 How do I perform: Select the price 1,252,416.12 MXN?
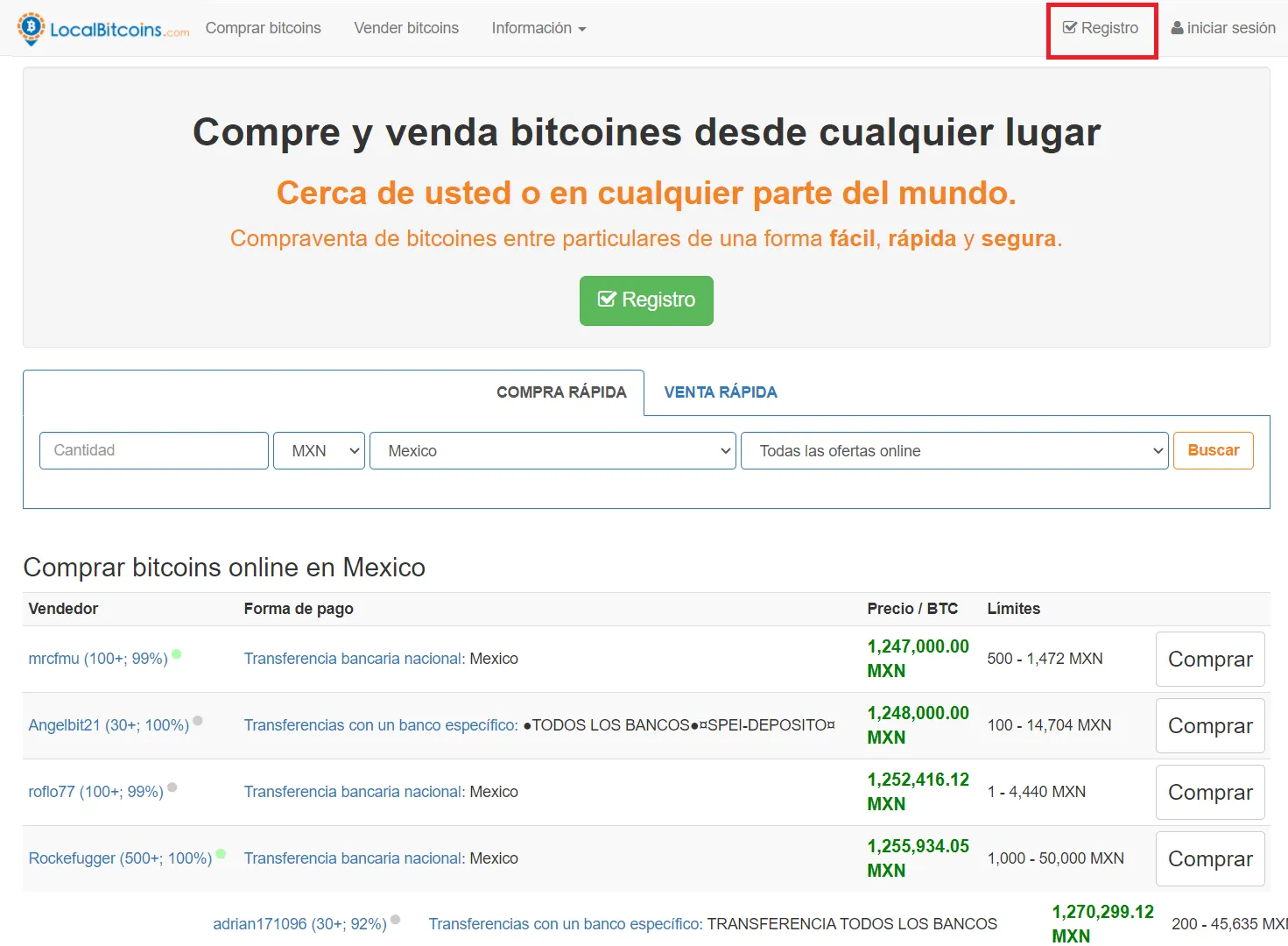(918, 792)
